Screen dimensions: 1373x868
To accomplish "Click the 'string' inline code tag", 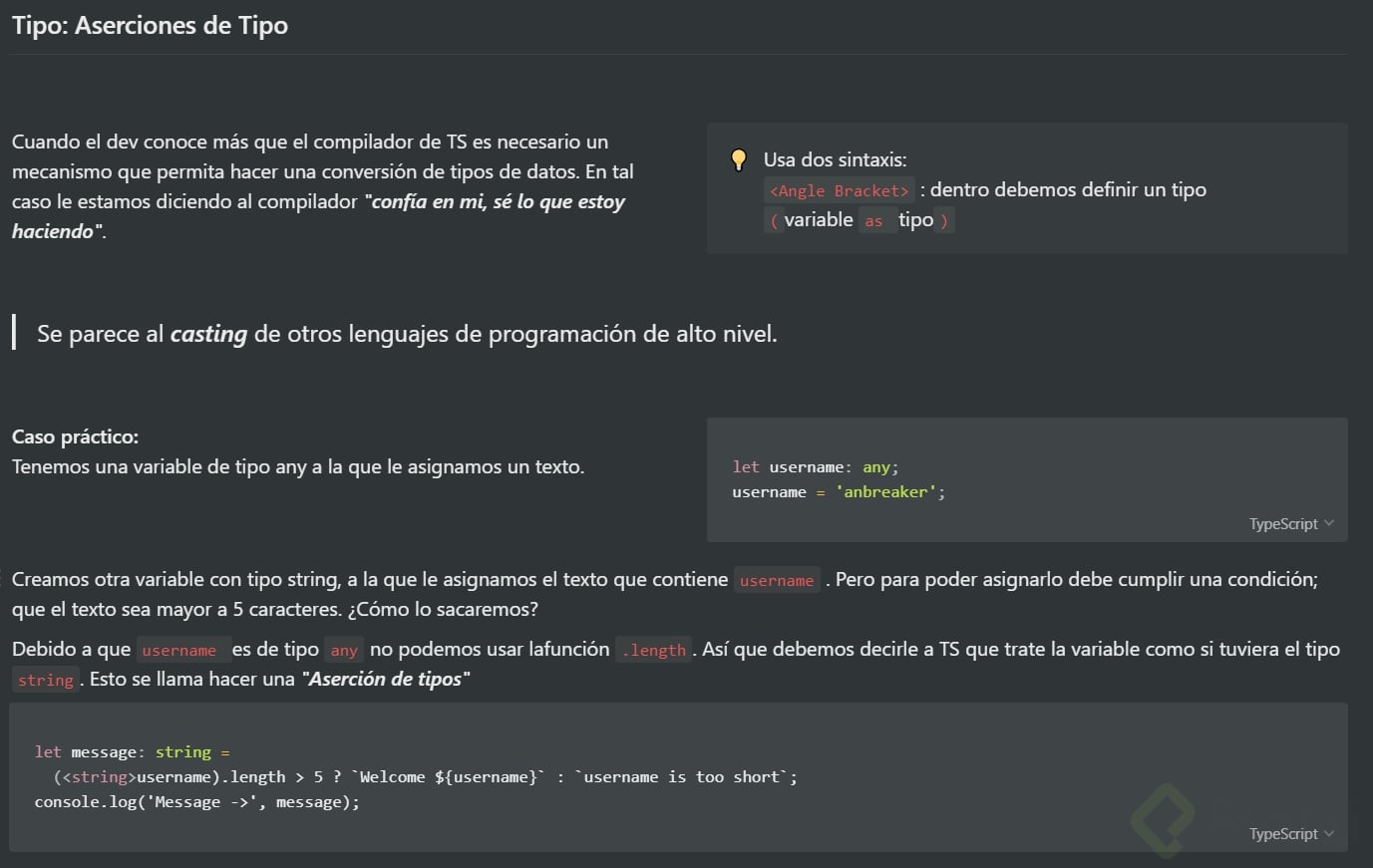I will [46, 680].
